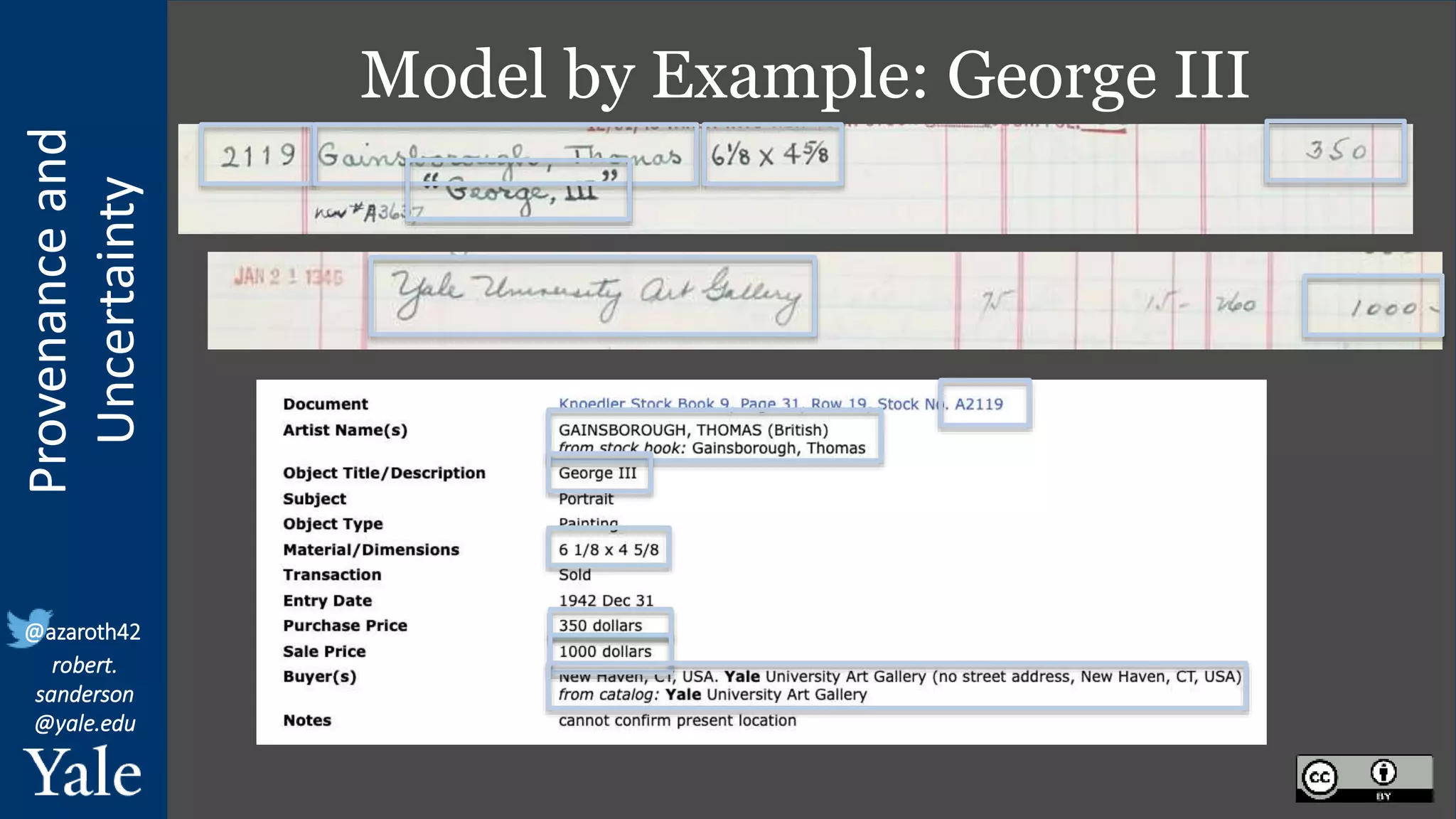The image size is (1456, 819).
Task: Click 'from stock book: Gainsborough, Thomas' line
Action: pyautogui.click(x=712, y=448)
